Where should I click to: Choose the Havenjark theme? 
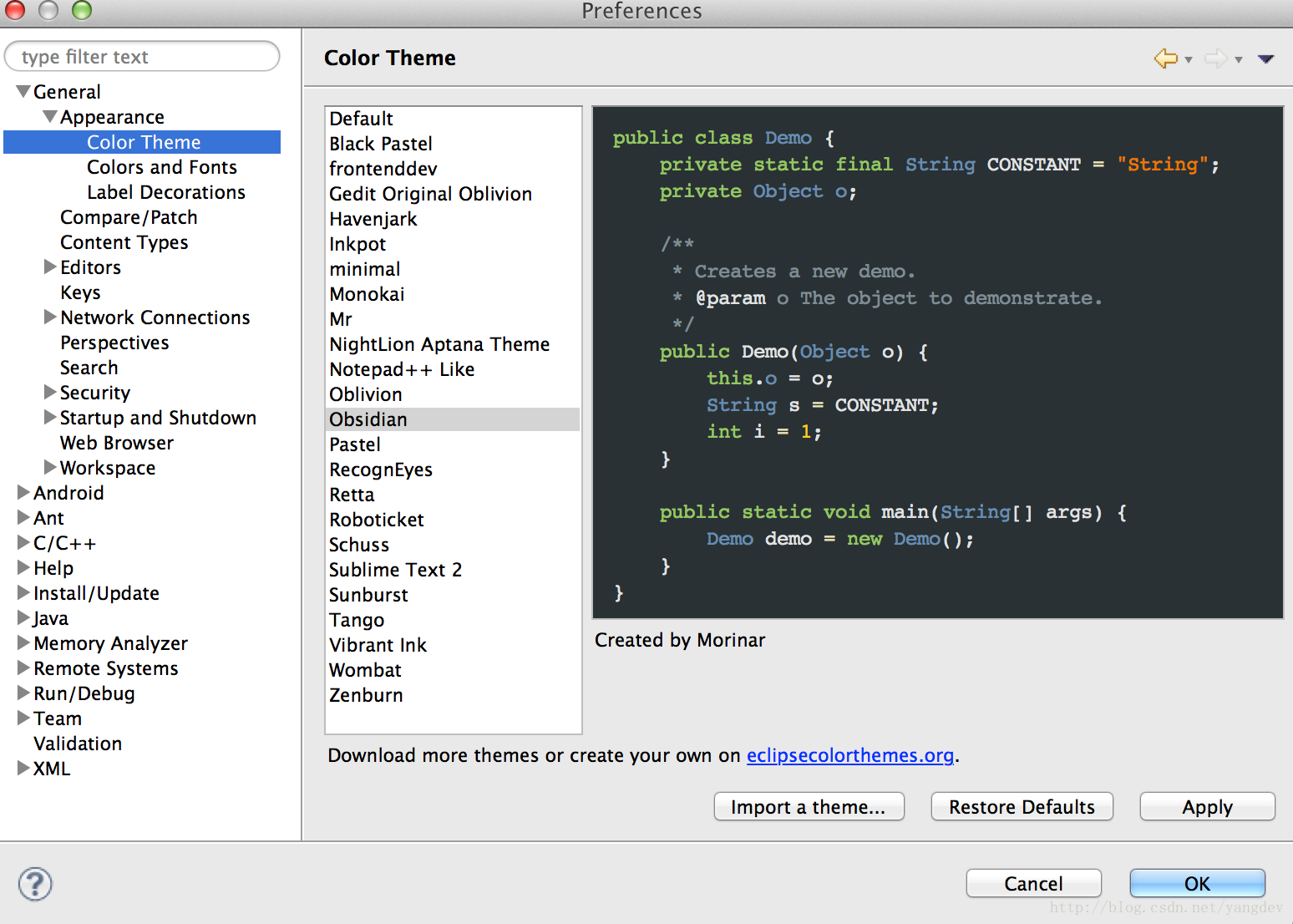click(x=453, y=219)
